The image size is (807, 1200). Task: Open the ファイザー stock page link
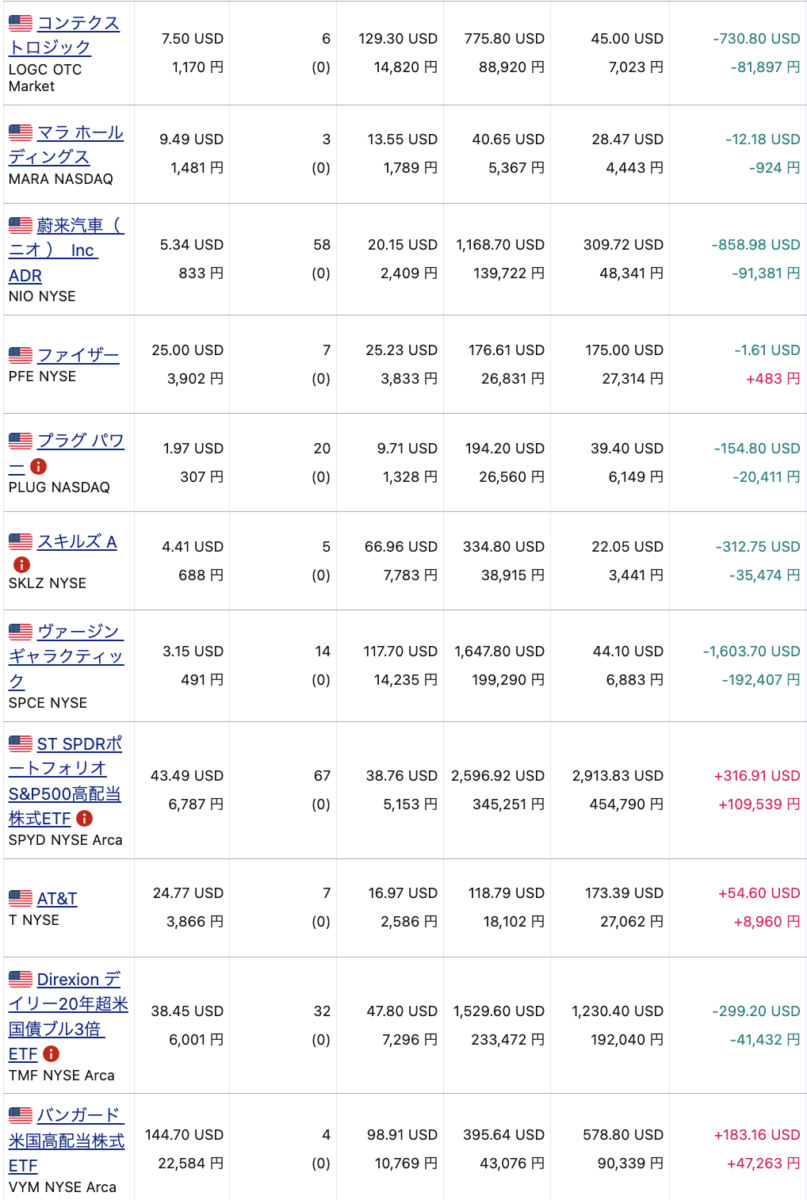(78, 355)
